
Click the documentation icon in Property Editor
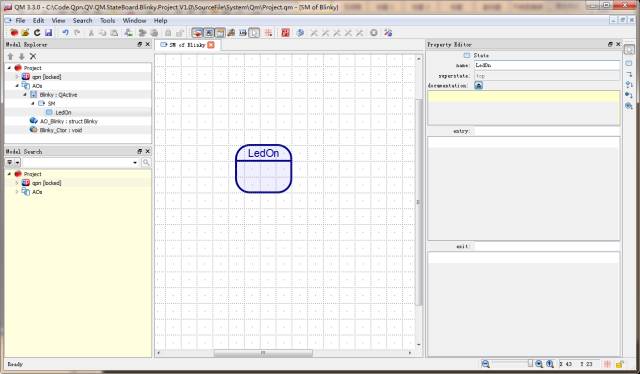[x=478, y=85]
